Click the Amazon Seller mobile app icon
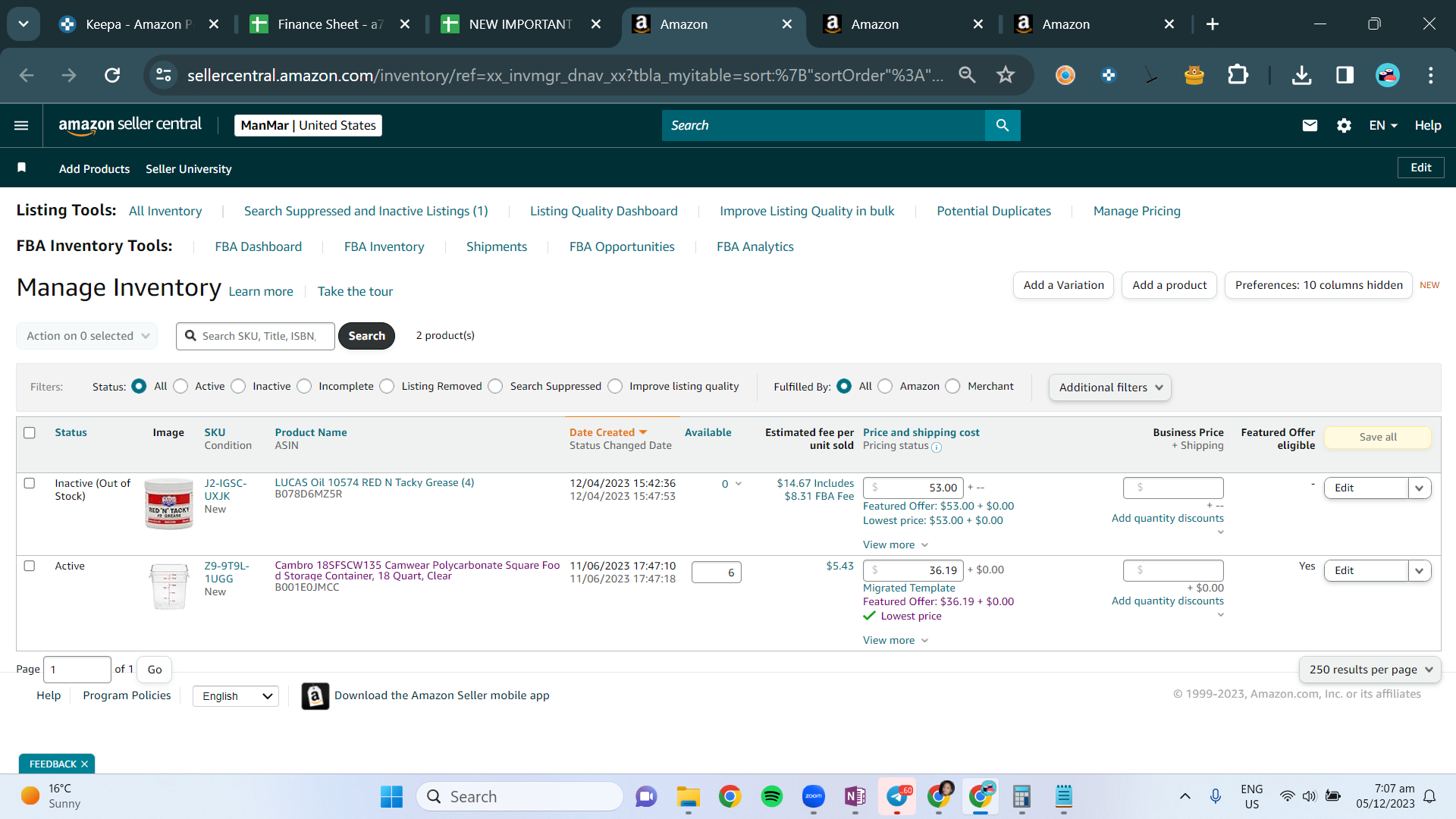Screen dimensions: 1456x819 (x=315, y=695)
